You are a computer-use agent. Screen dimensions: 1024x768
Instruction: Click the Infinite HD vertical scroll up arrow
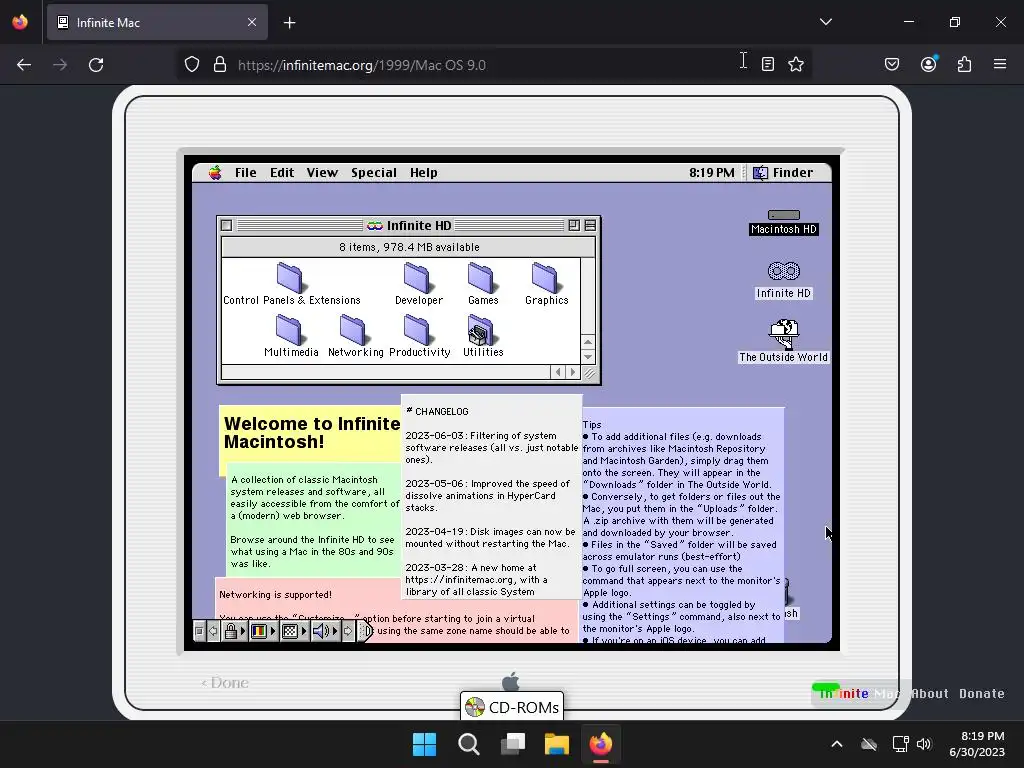[588, 342]
